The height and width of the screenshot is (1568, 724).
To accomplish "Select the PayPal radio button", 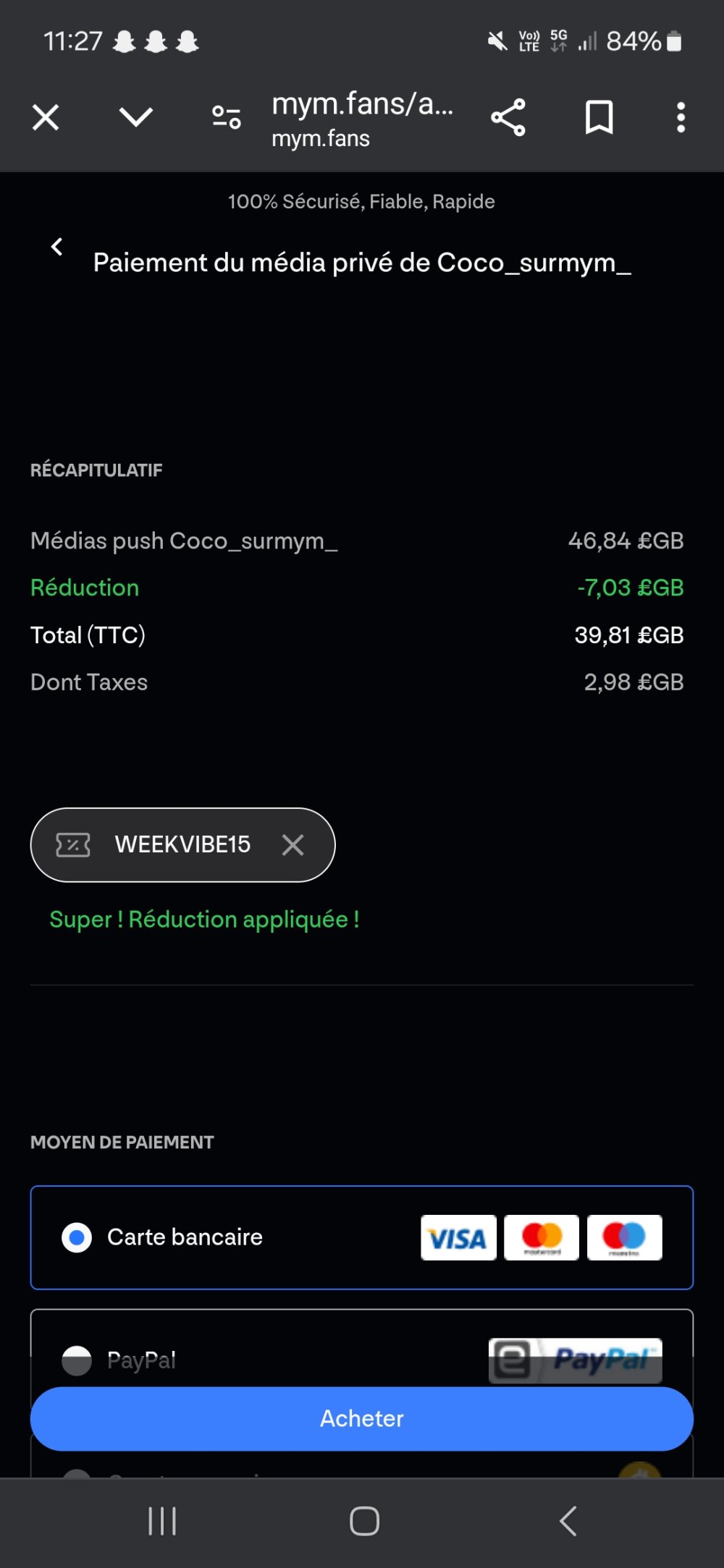I will tap(77, 1360).
